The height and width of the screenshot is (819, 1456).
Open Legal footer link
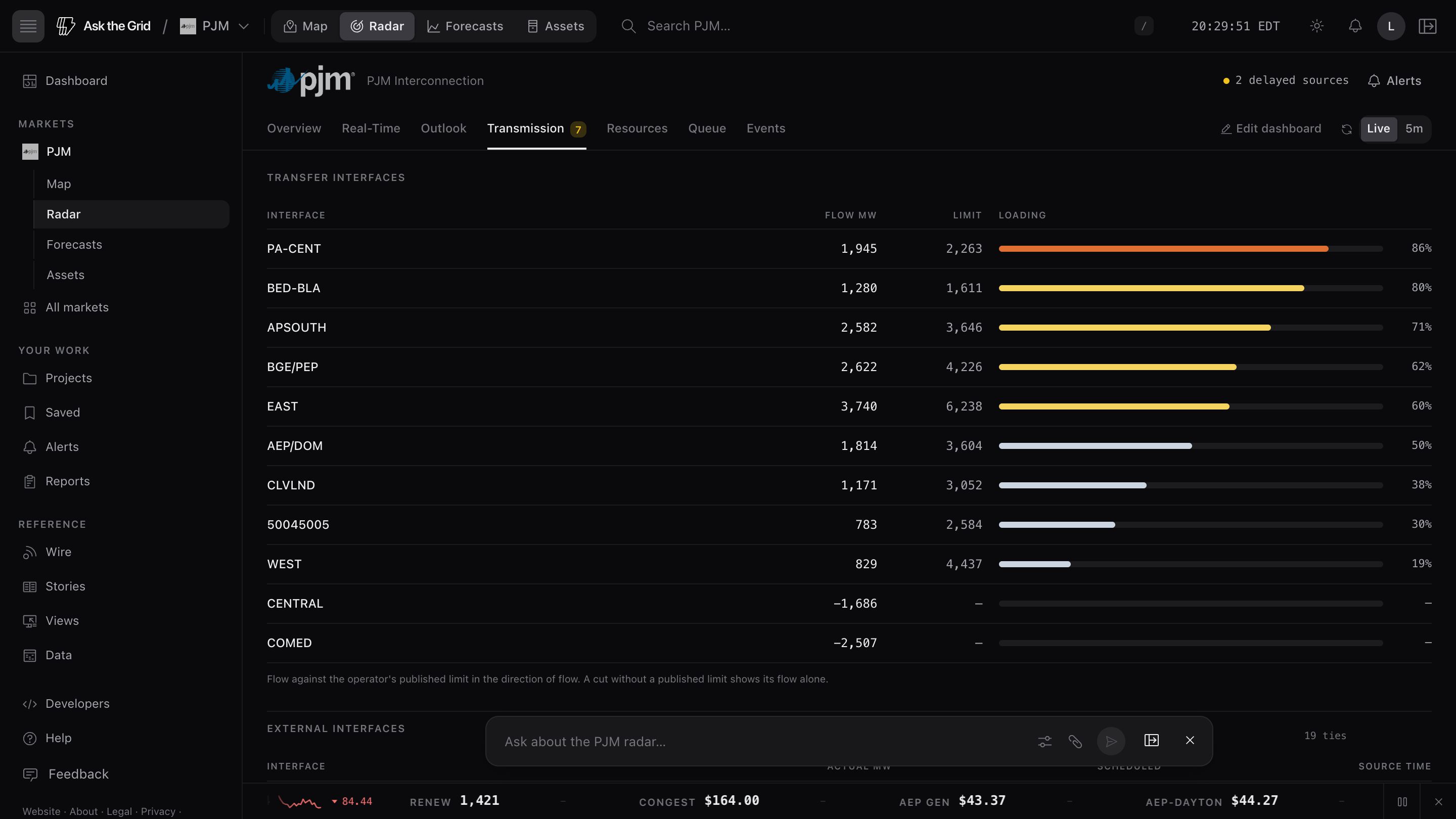coord(119,811)
